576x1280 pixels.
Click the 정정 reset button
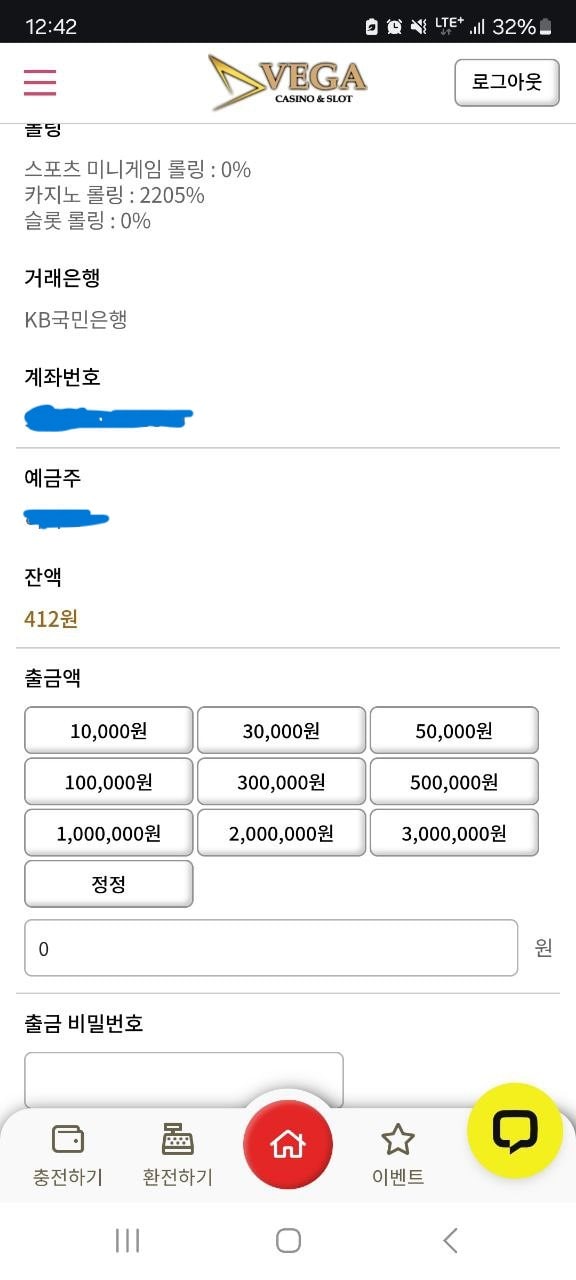(108, 883)
